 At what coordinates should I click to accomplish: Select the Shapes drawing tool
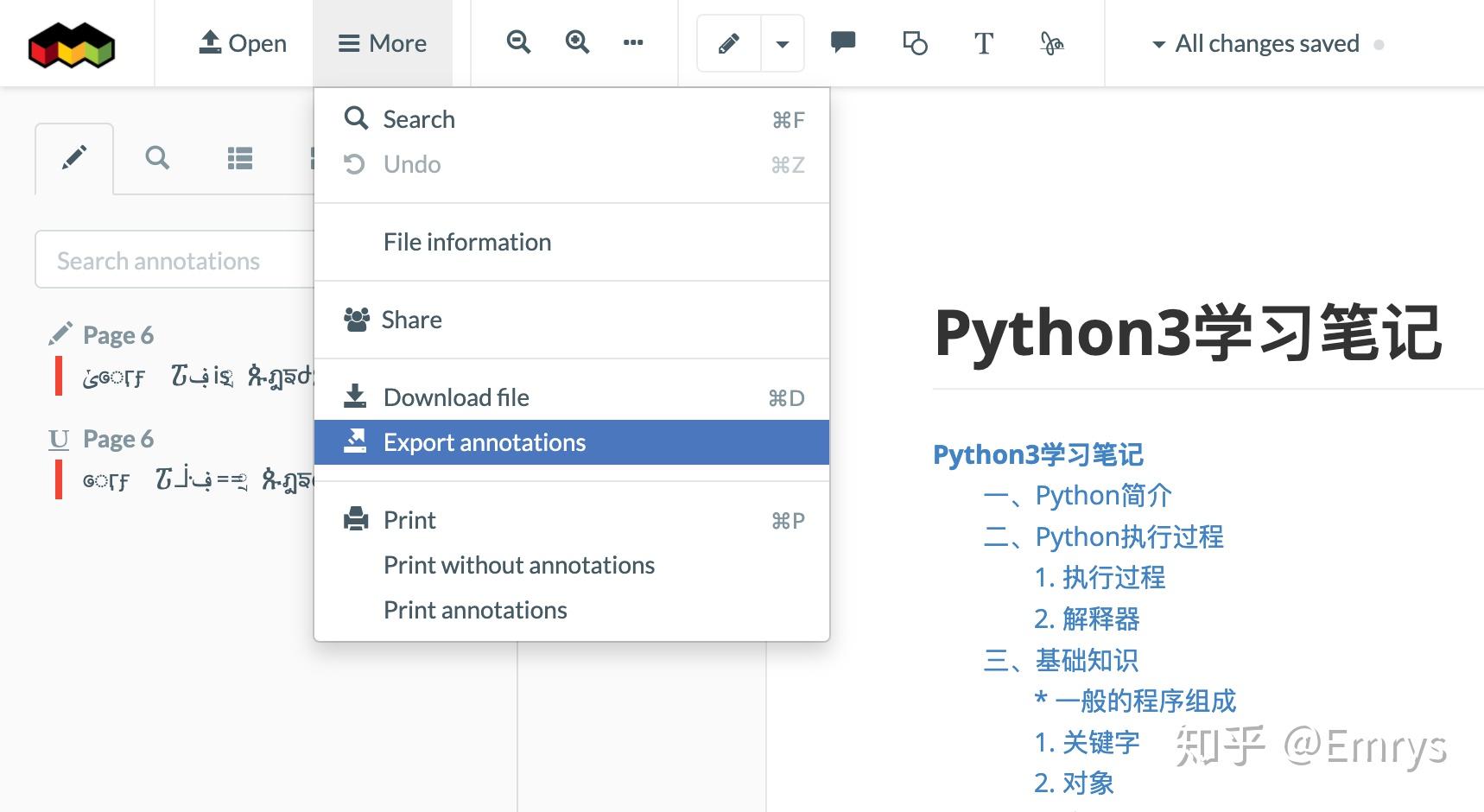[914, 42]
